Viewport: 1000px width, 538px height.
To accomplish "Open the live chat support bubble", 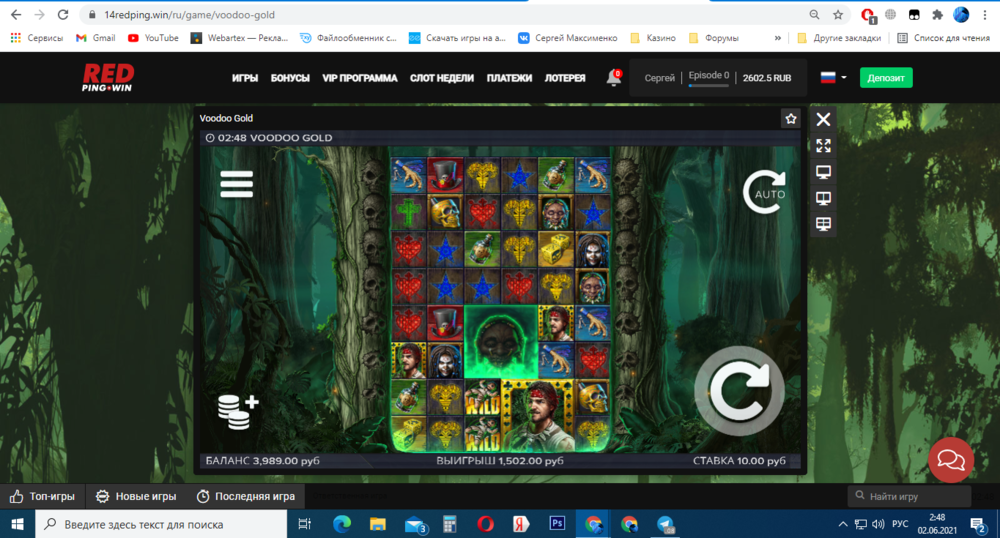I will [950, 460].
